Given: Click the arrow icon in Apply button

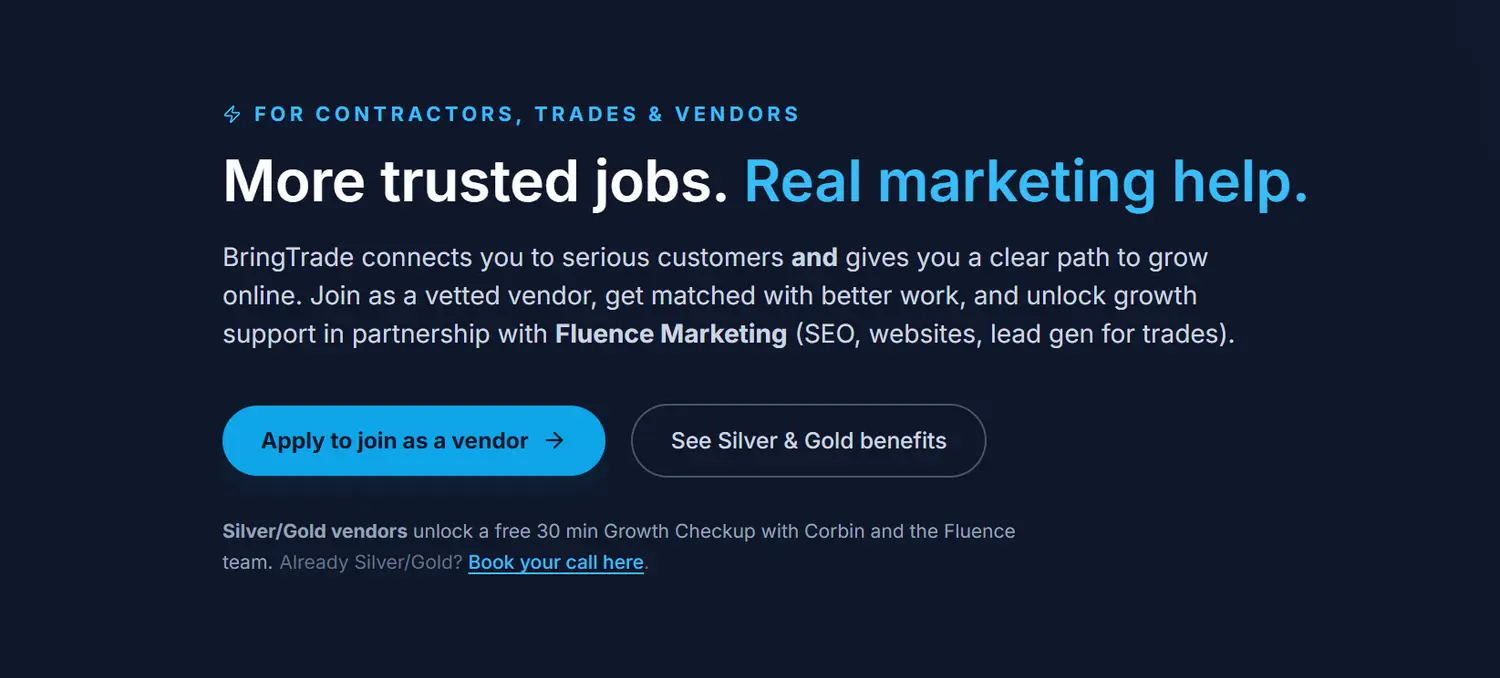Looking at the screenshot, I should point(554,441).
